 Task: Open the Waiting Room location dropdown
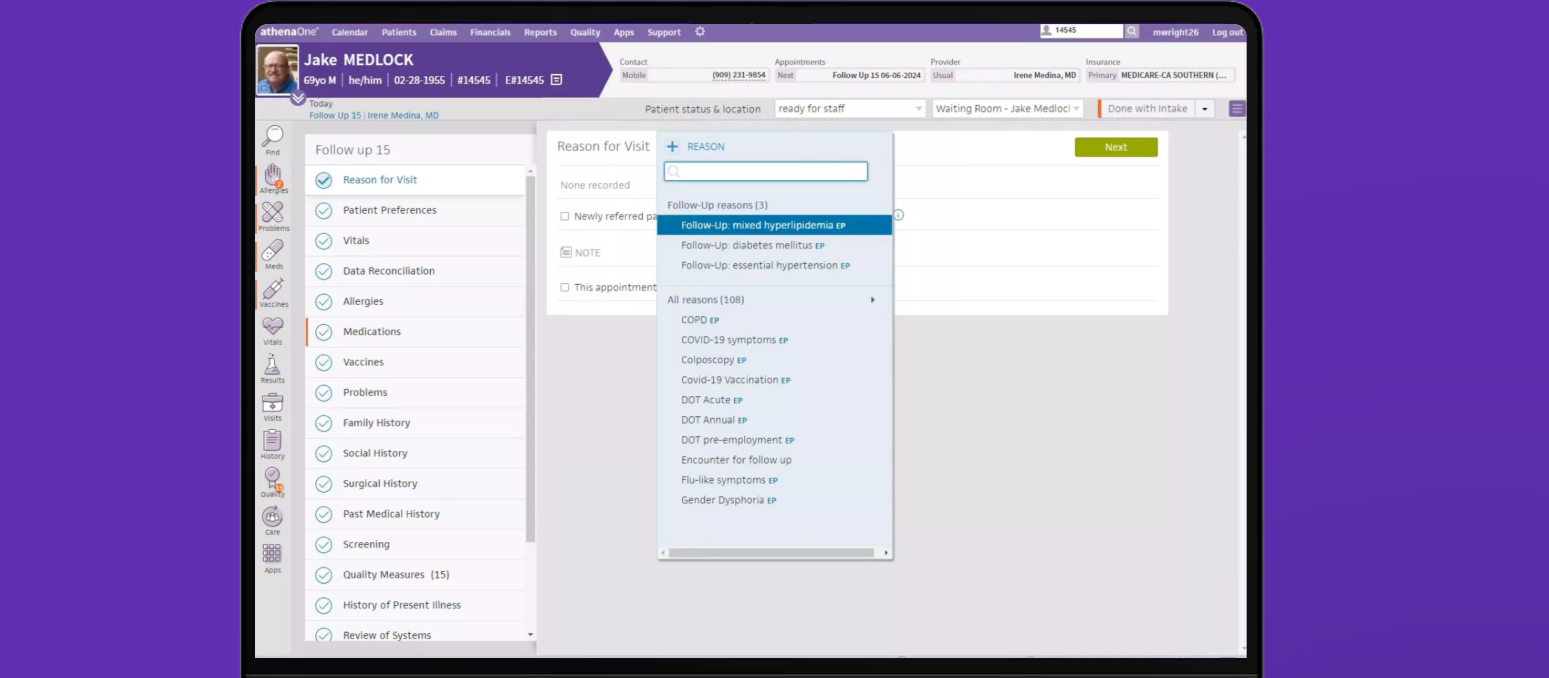[x=1007, y=109]
